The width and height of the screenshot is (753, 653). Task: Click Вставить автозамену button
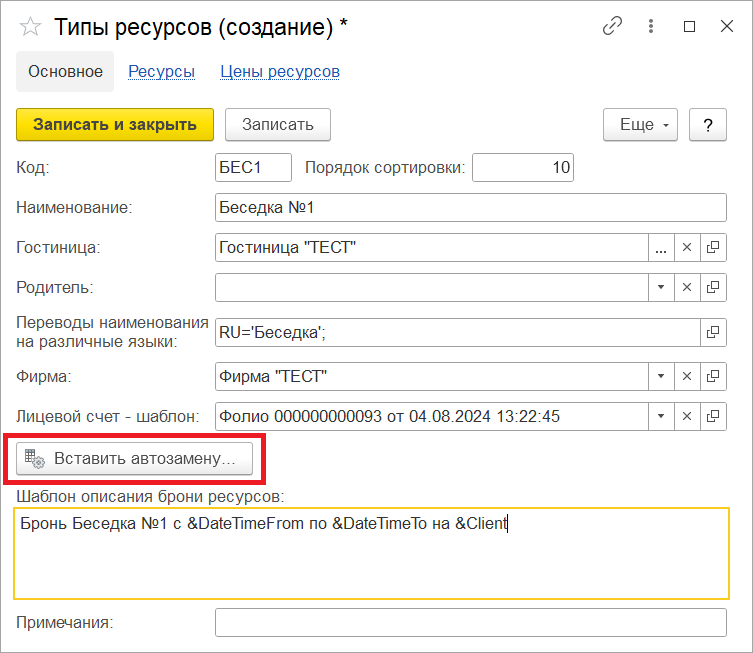click(134, 459)
